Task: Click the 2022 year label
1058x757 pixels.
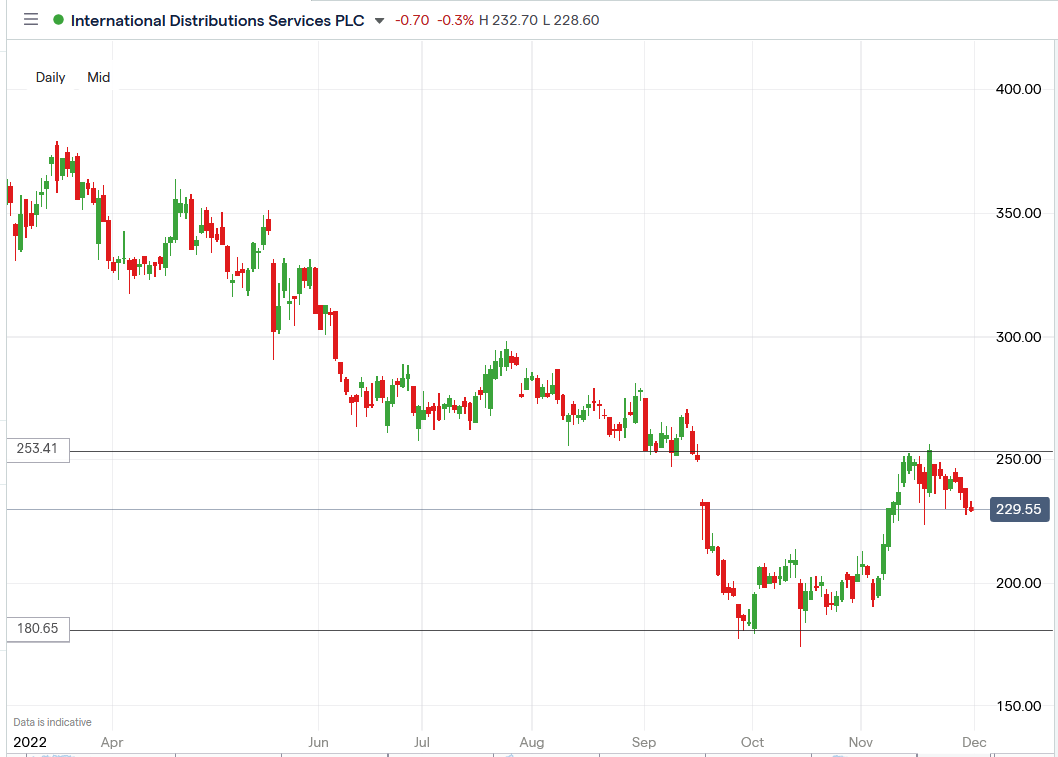Action: coord(30,743)
